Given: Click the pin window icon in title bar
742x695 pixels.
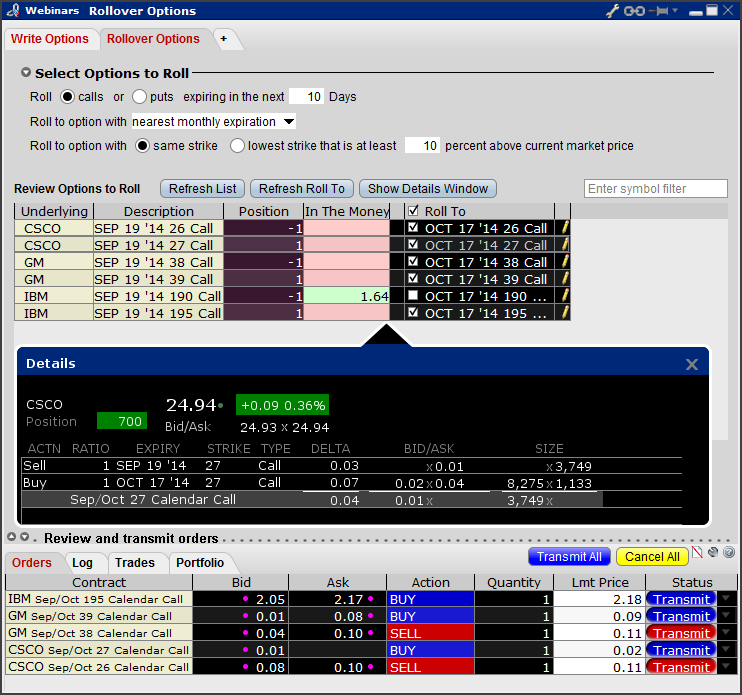Looking at the screenshot, I should [659, 10].
